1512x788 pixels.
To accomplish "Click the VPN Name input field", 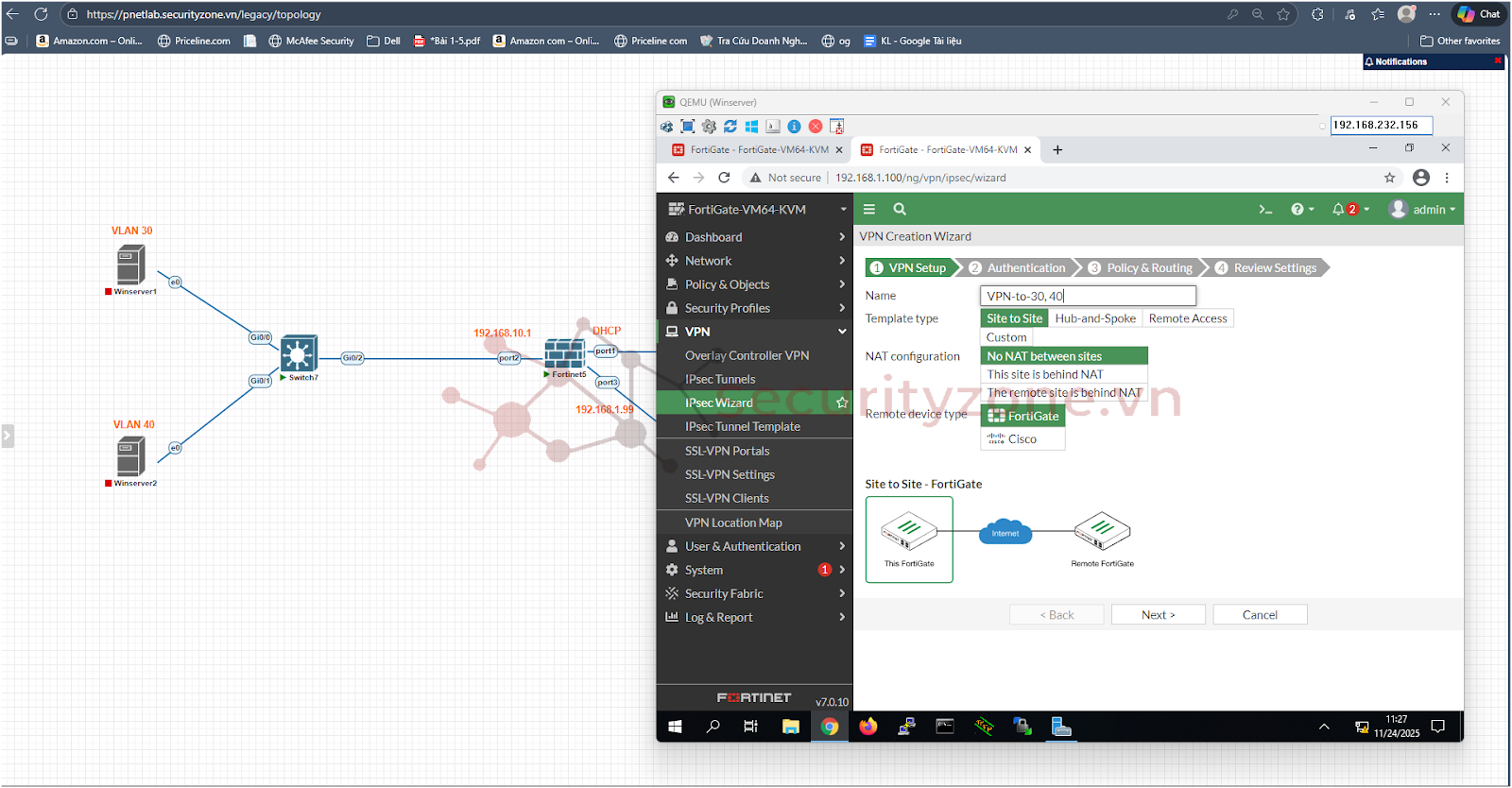I will (1087, 296).
